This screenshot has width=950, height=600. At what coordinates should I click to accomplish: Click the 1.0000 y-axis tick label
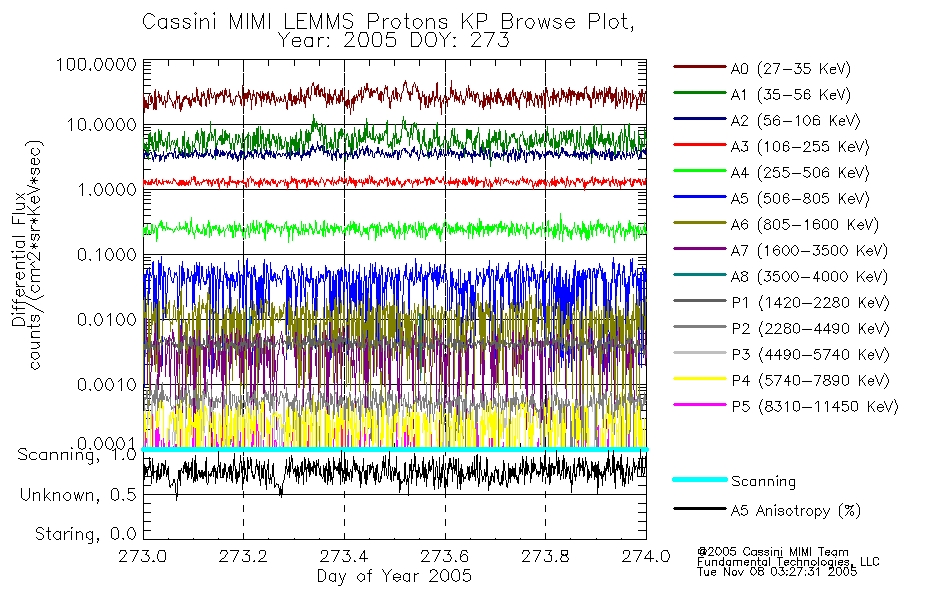pos(107,190)
